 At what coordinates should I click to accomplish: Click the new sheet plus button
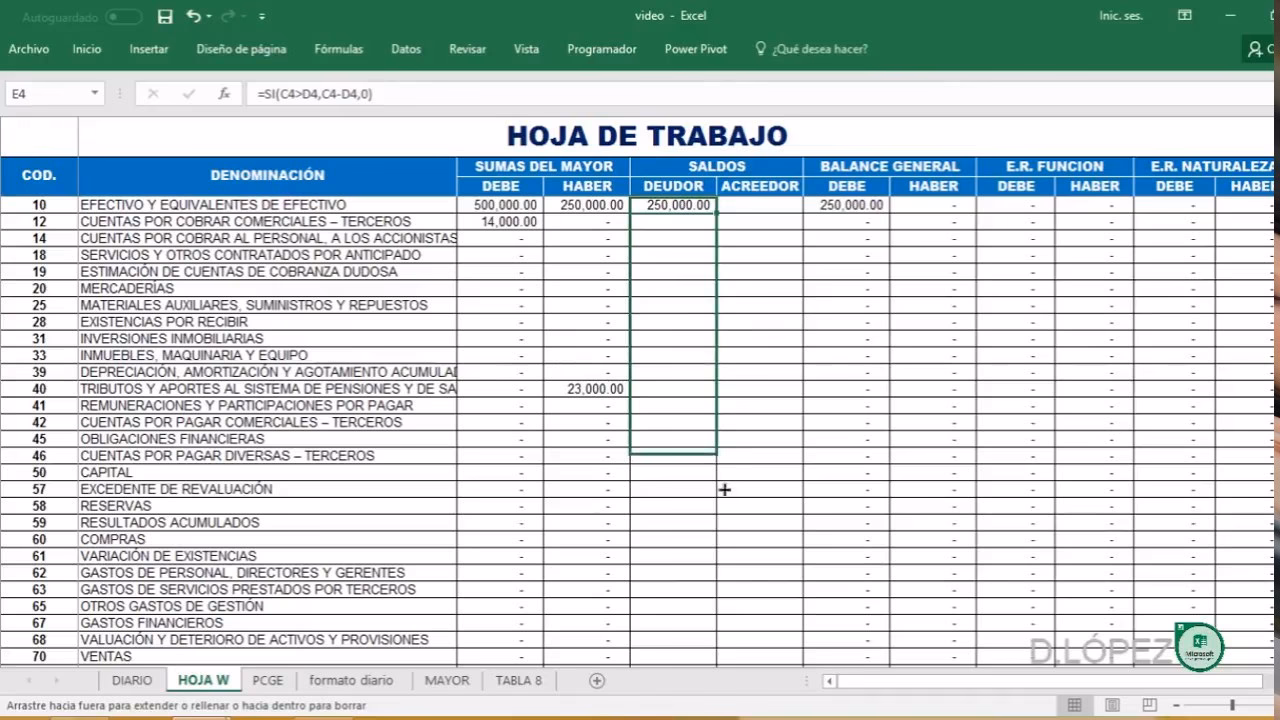(x=596, y=680)
